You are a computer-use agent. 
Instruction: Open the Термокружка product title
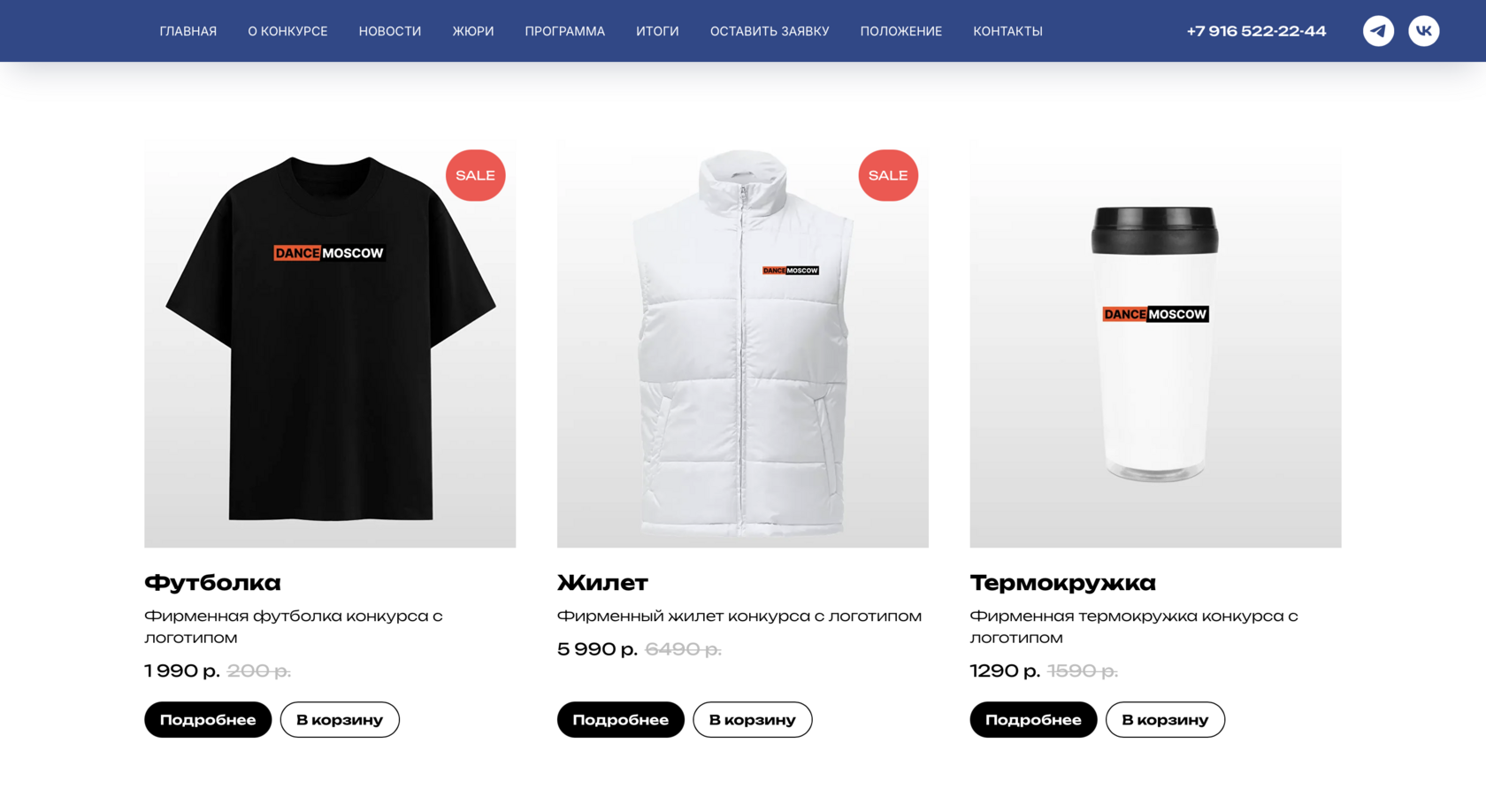coord(1062,583)
